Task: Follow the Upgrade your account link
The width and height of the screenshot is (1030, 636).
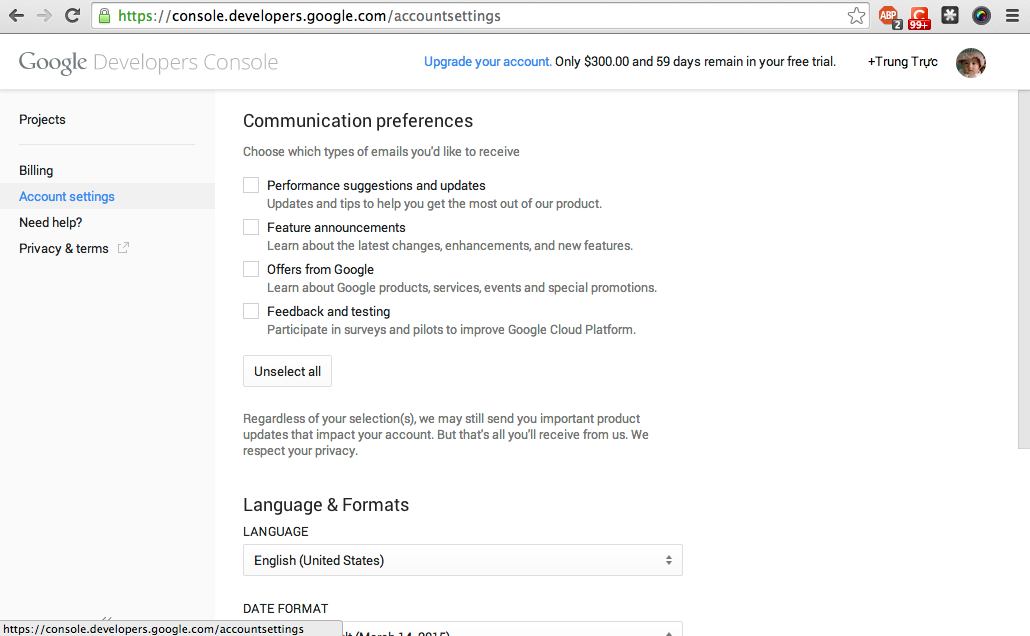Action: [487, 62]
